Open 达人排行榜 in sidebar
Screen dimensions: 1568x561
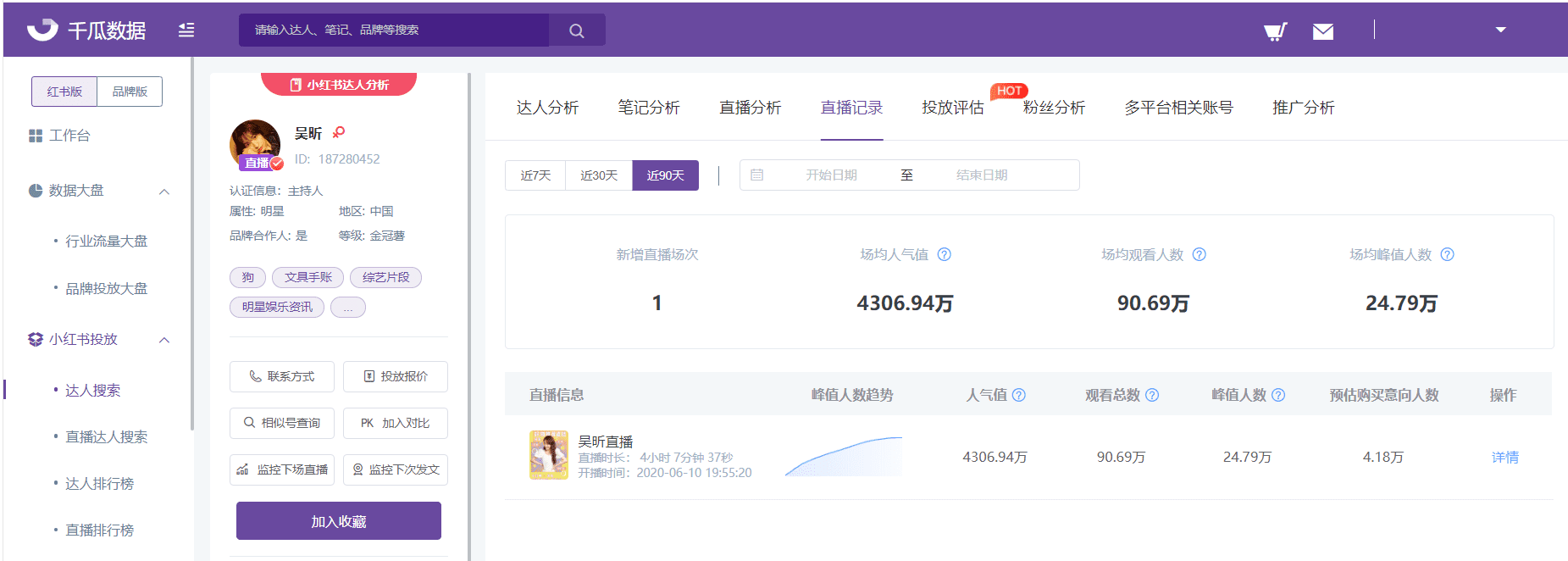99,484
